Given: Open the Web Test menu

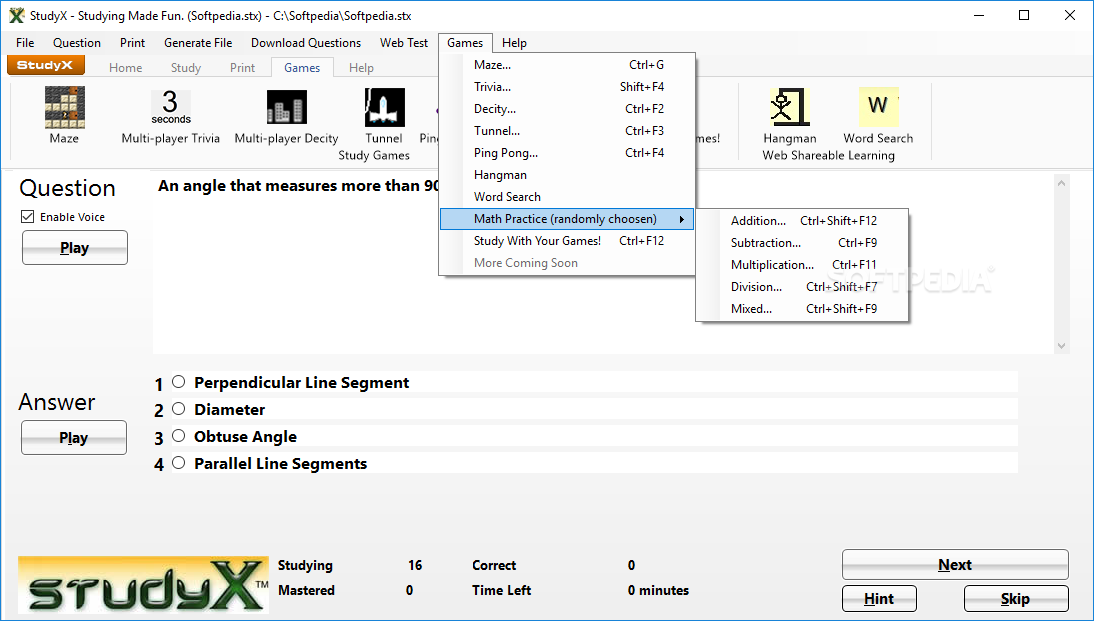Looking at the screenshot, I should (x=404, y=43).
